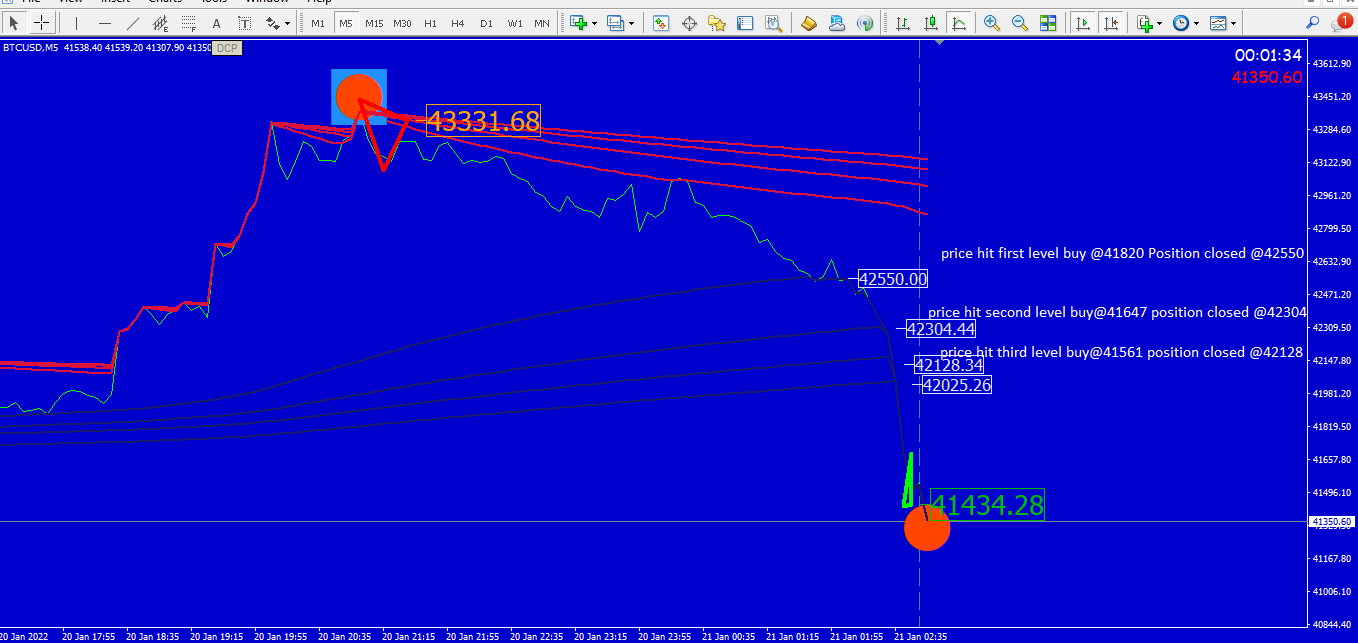Switch chart to D1 timeframe
Viewport: 1358px width, 643px height.
pos(486,22)
